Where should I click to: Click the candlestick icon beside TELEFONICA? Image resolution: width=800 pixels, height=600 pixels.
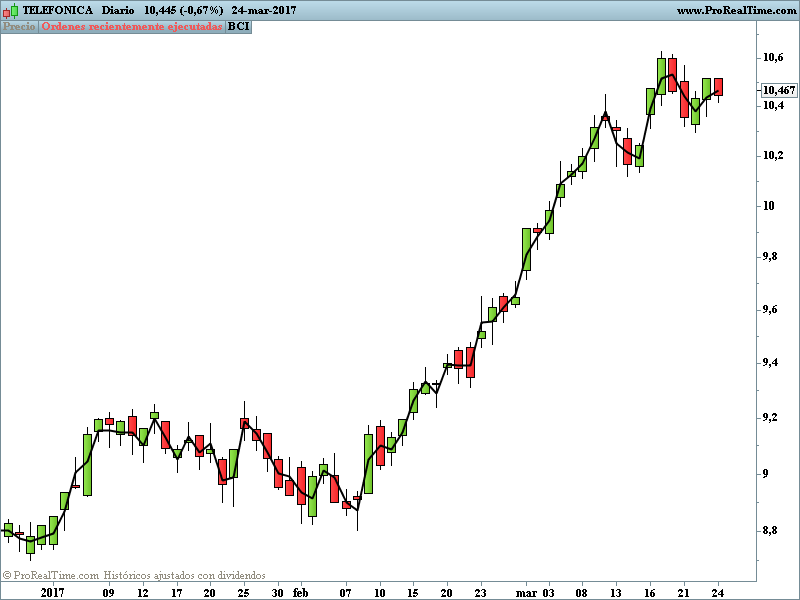(x=10, y=10)
